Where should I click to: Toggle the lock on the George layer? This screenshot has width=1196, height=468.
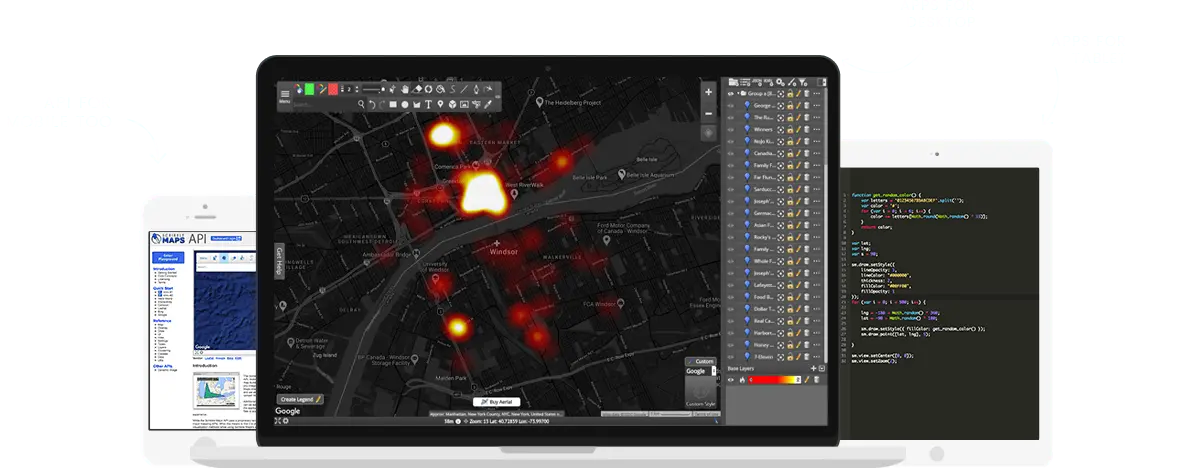pyautogui.click(x=789, y=105)
